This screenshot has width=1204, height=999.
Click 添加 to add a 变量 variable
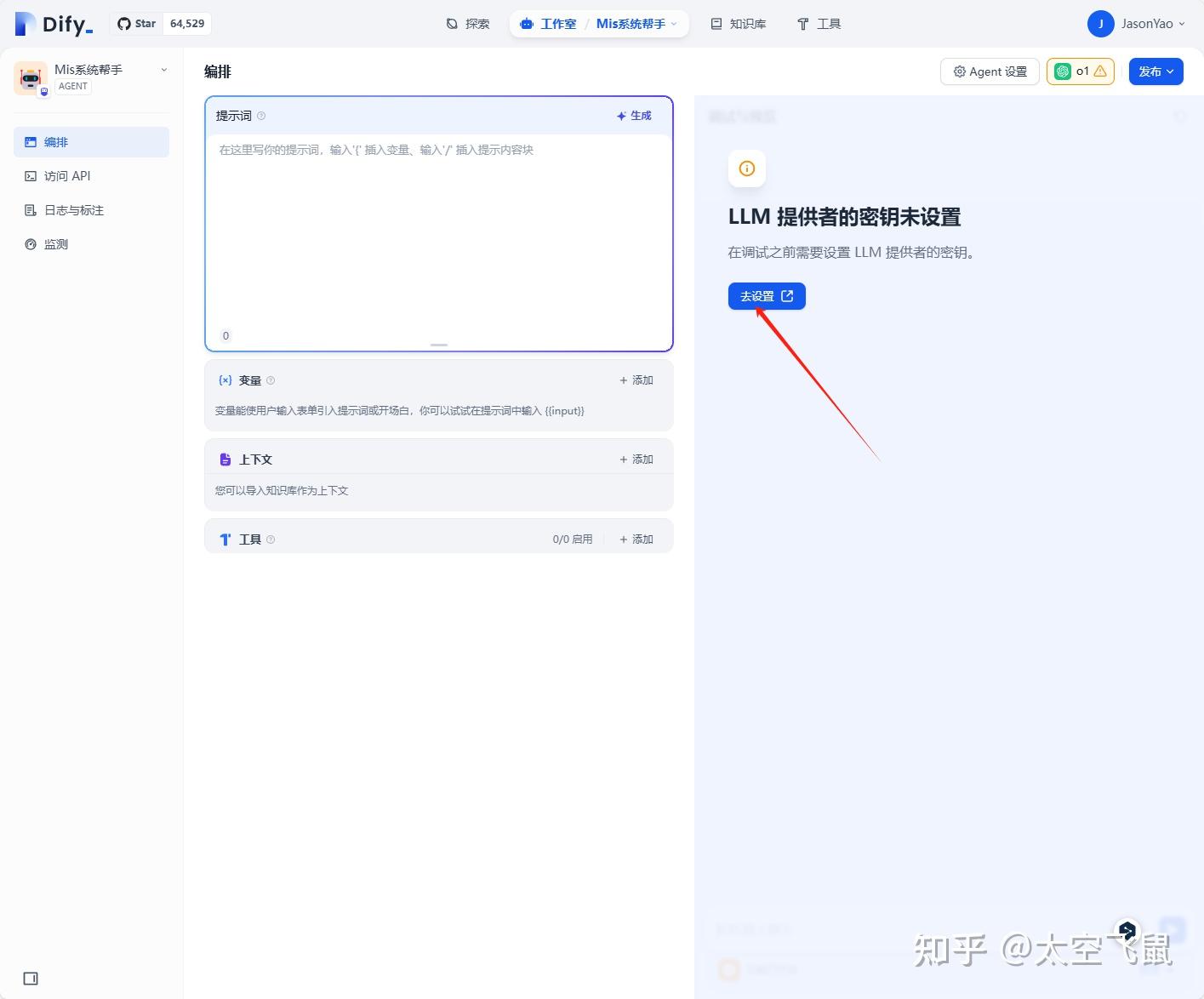point(636,380)
